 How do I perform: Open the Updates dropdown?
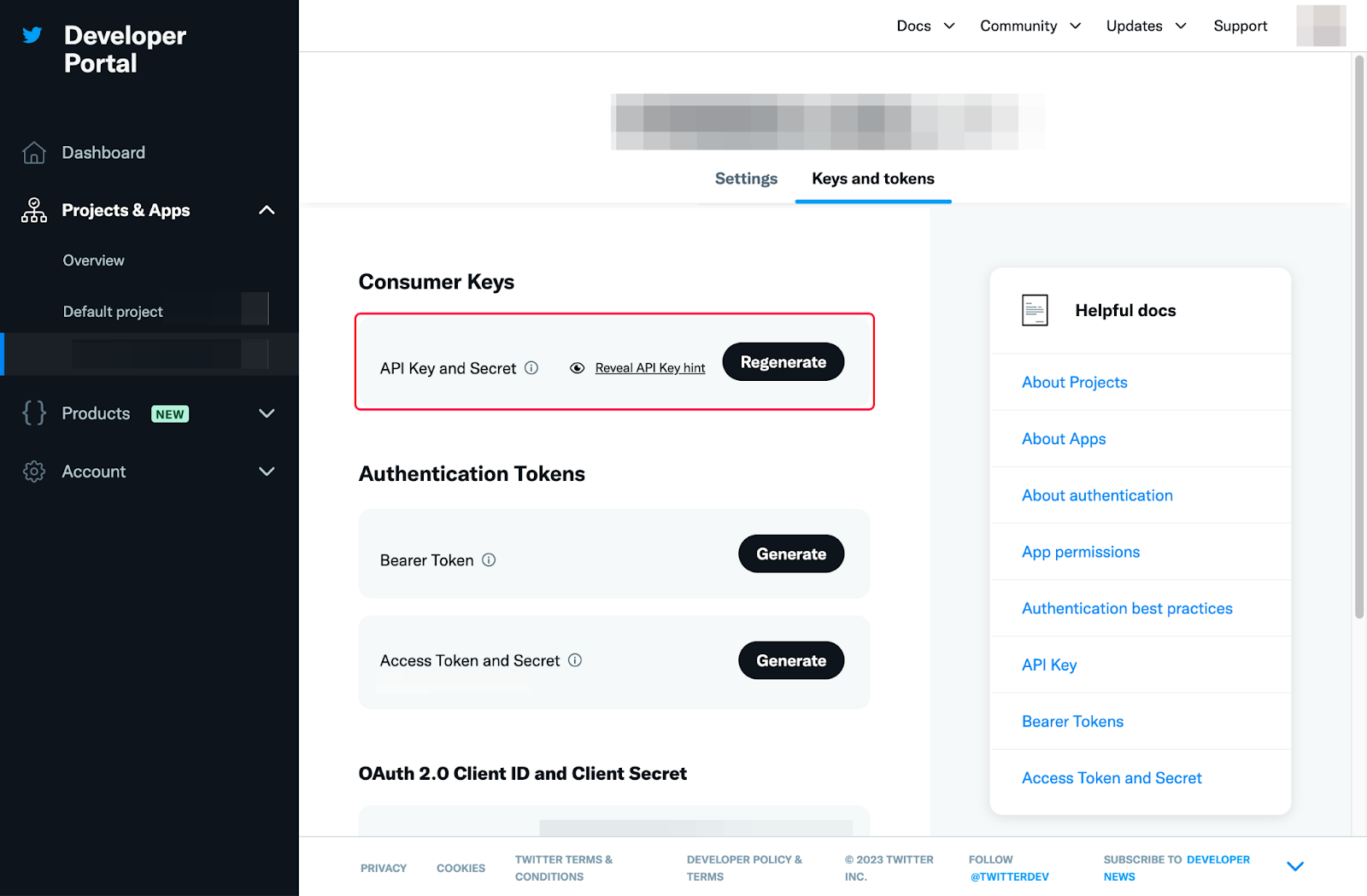(x=1147, y=26)
